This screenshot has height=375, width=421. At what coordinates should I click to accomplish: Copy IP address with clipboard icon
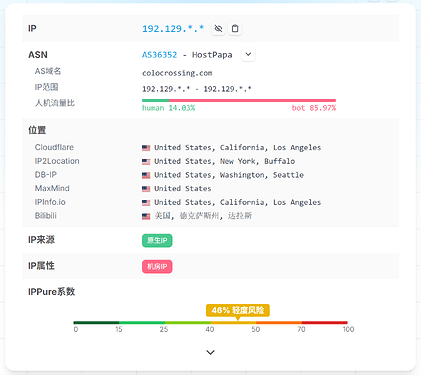(x=235, y=29)
